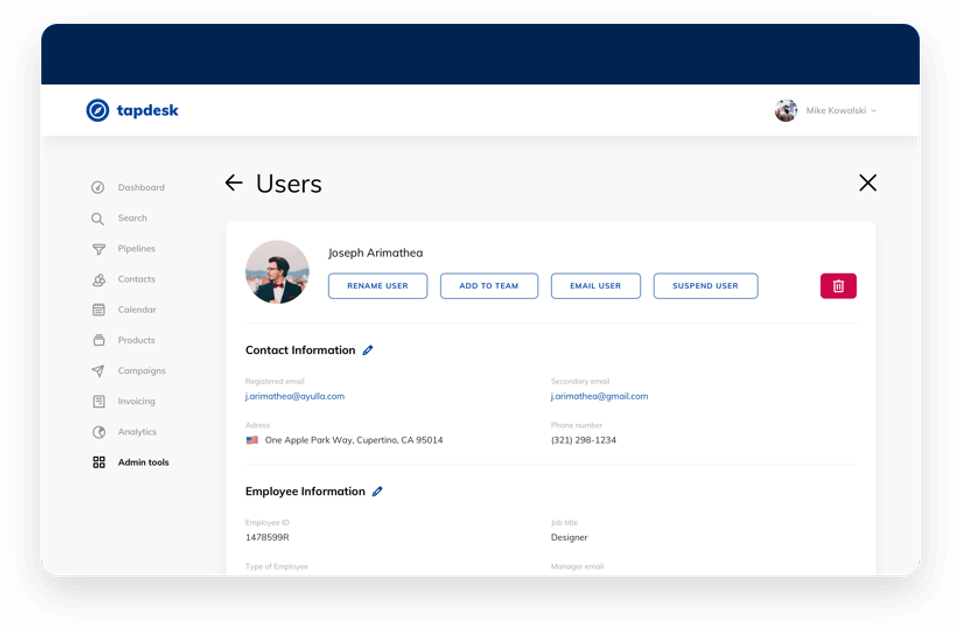Click the Employee ID value 1478599R
The height and width of the screenshot is (632, 960).
tap(267, 538)
